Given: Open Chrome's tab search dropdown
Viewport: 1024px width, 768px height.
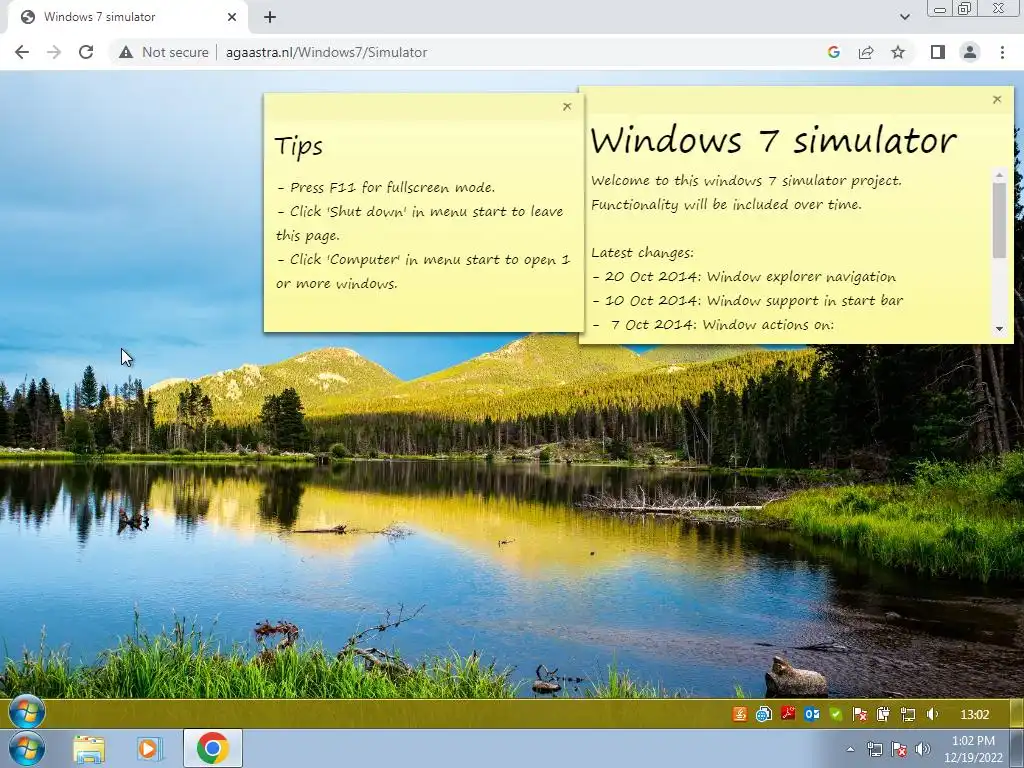Looking at the screenshot, I should tap(904, 17).
